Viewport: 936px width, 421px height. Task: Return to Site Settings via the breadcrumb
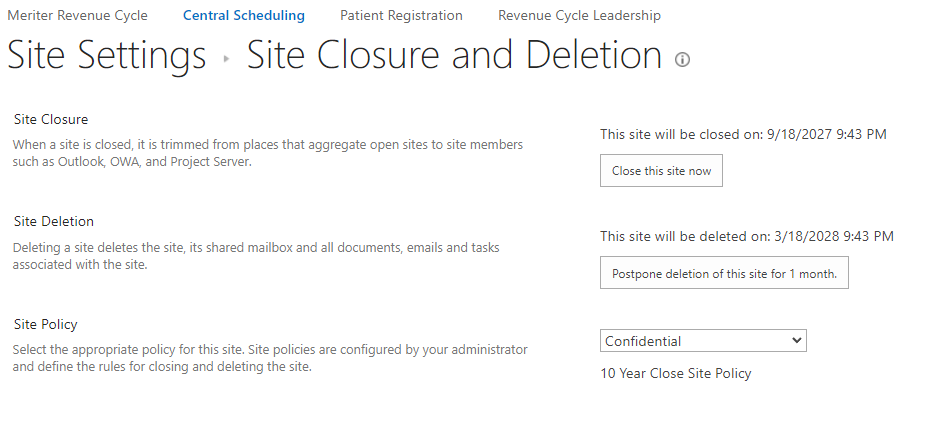(x=107, y=55)
